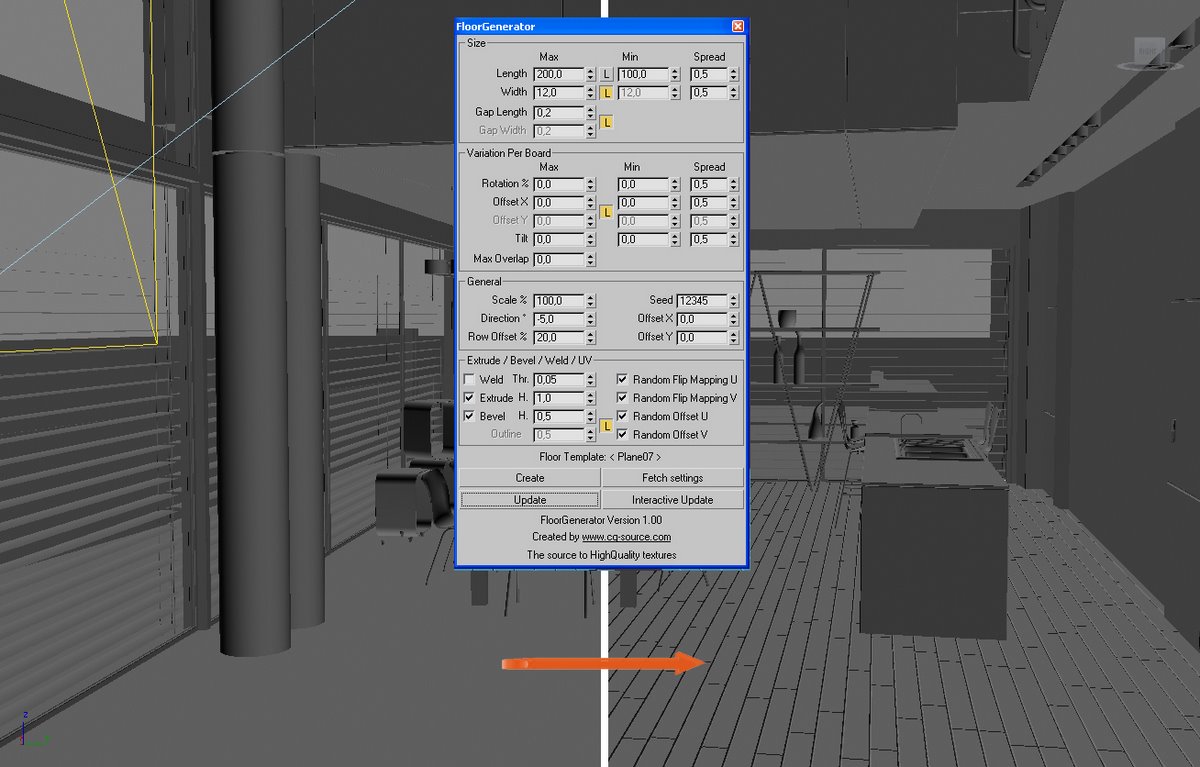1200x767 pixels.
Task: Click the Max Overlap spinner arrows
Action: coord(591,260)
